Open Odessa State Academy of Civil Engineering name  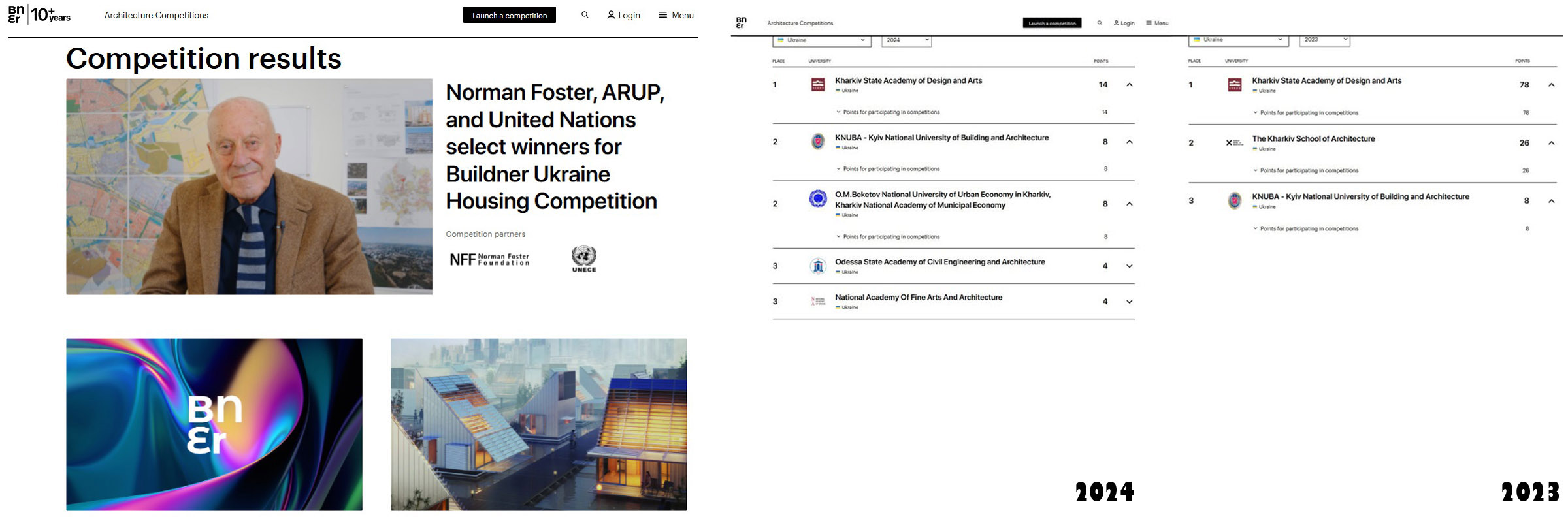click(939, 262)
